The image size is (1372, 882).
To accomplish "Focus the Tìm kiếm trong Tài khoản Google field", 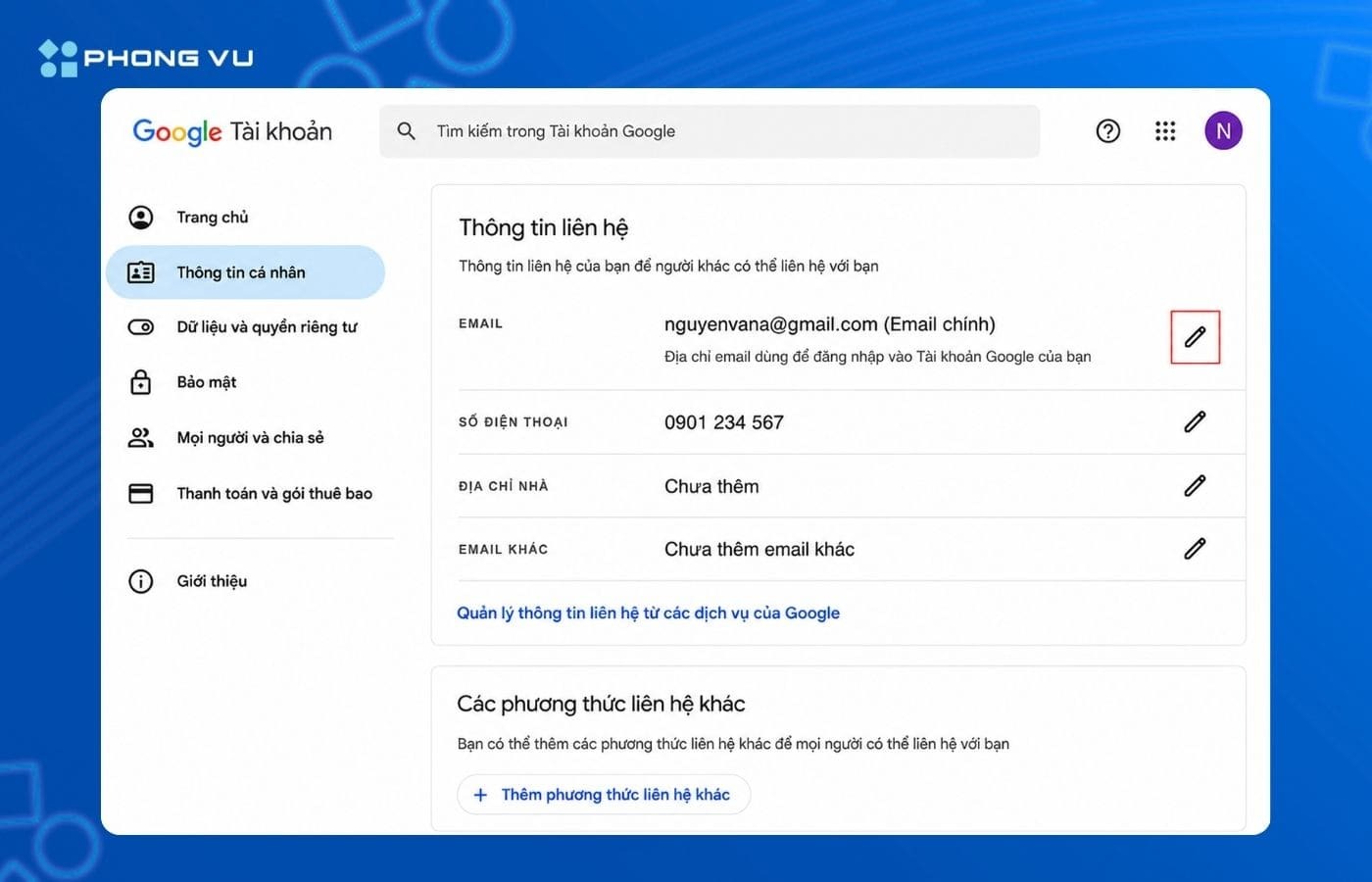I will [710, 131].
